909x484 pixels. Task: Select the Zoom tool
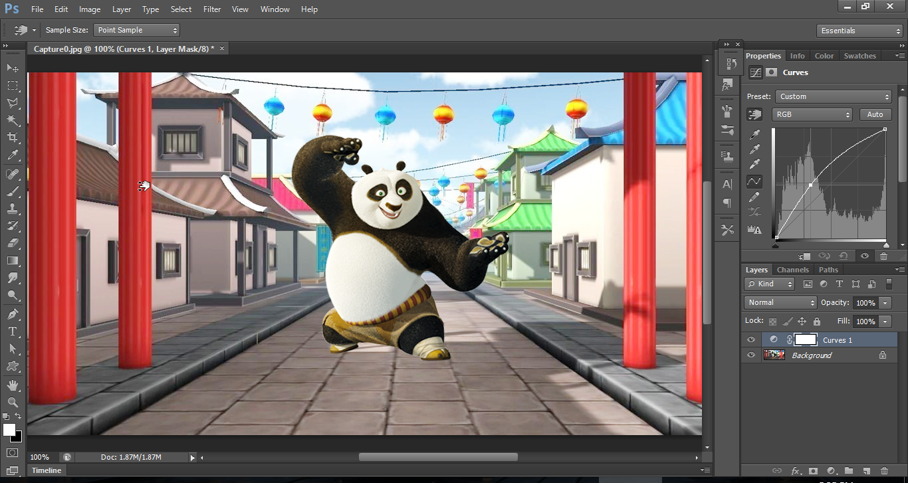pyautogui.click(x=13, y=402)
